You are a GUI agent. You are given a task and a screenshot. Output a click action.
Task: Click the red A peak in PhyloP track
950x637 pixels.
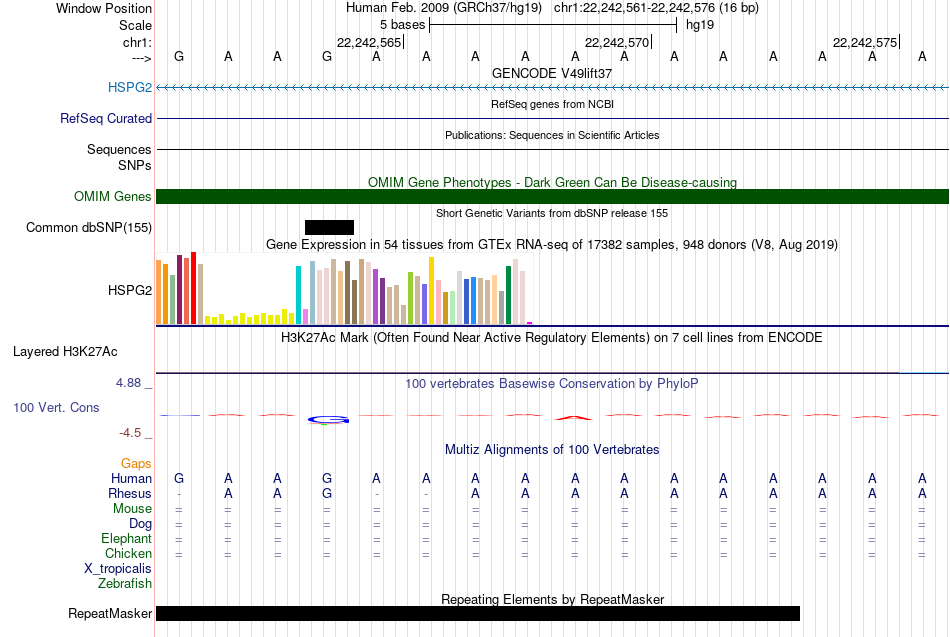click(573, 418)
